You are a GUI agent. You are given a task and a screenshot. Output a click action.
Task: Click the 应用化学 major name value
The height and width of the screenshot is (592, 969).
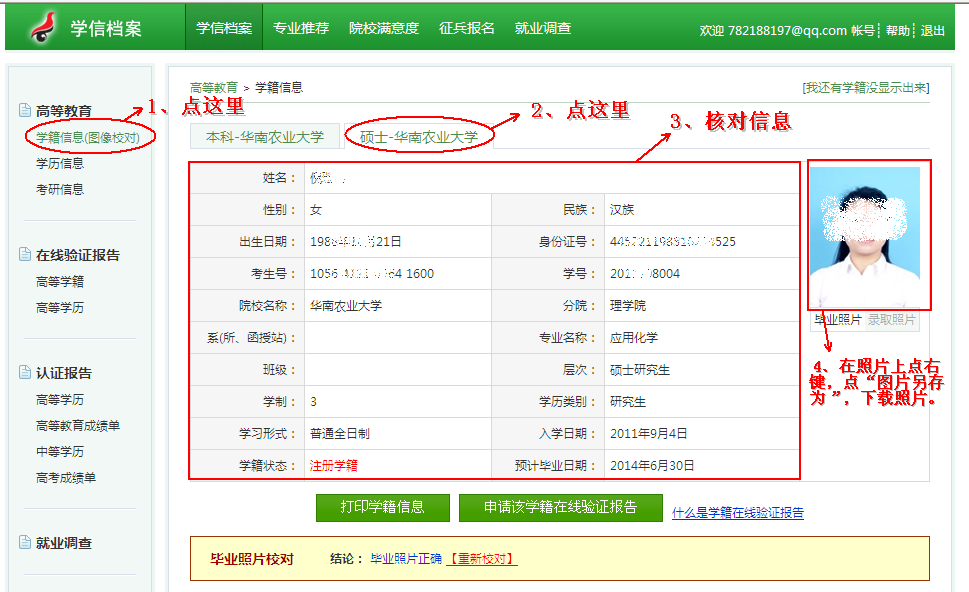[634, 337]
